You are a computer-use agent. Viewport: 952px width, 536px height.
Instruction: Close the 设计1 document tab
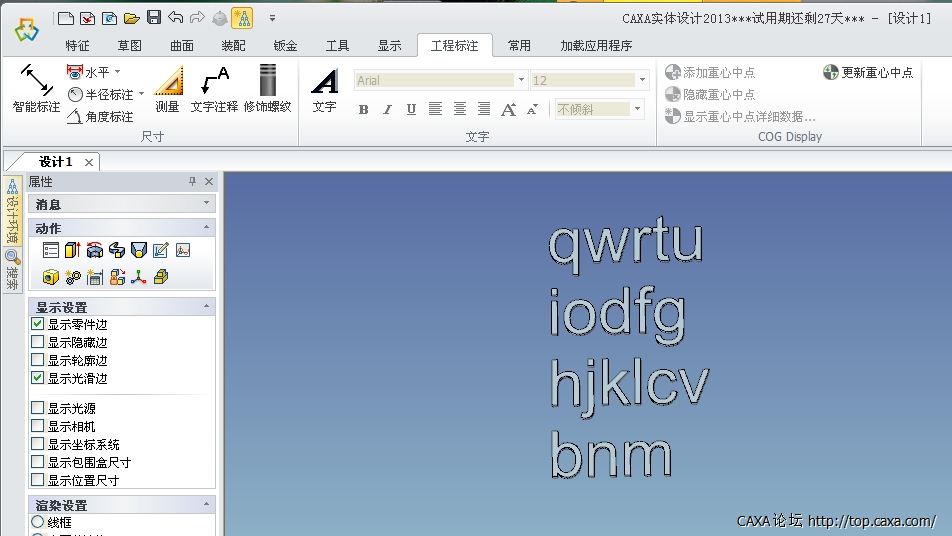pyautogui.click(x=89, y=162)
